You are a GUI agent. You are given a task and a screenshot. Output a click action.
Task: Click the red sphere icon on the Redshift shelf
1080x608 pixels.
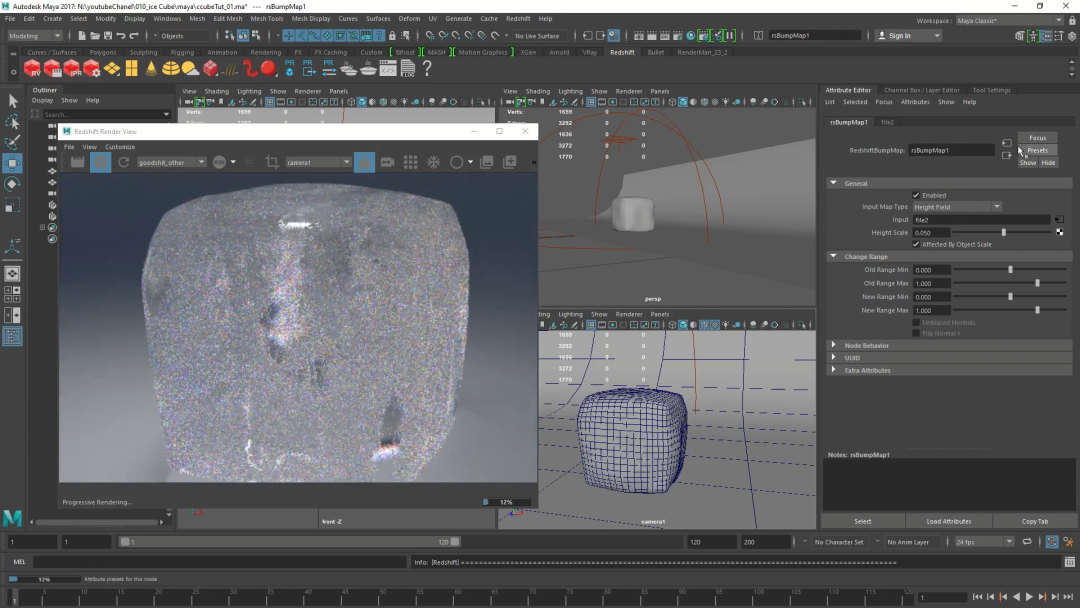coord(268,69)
